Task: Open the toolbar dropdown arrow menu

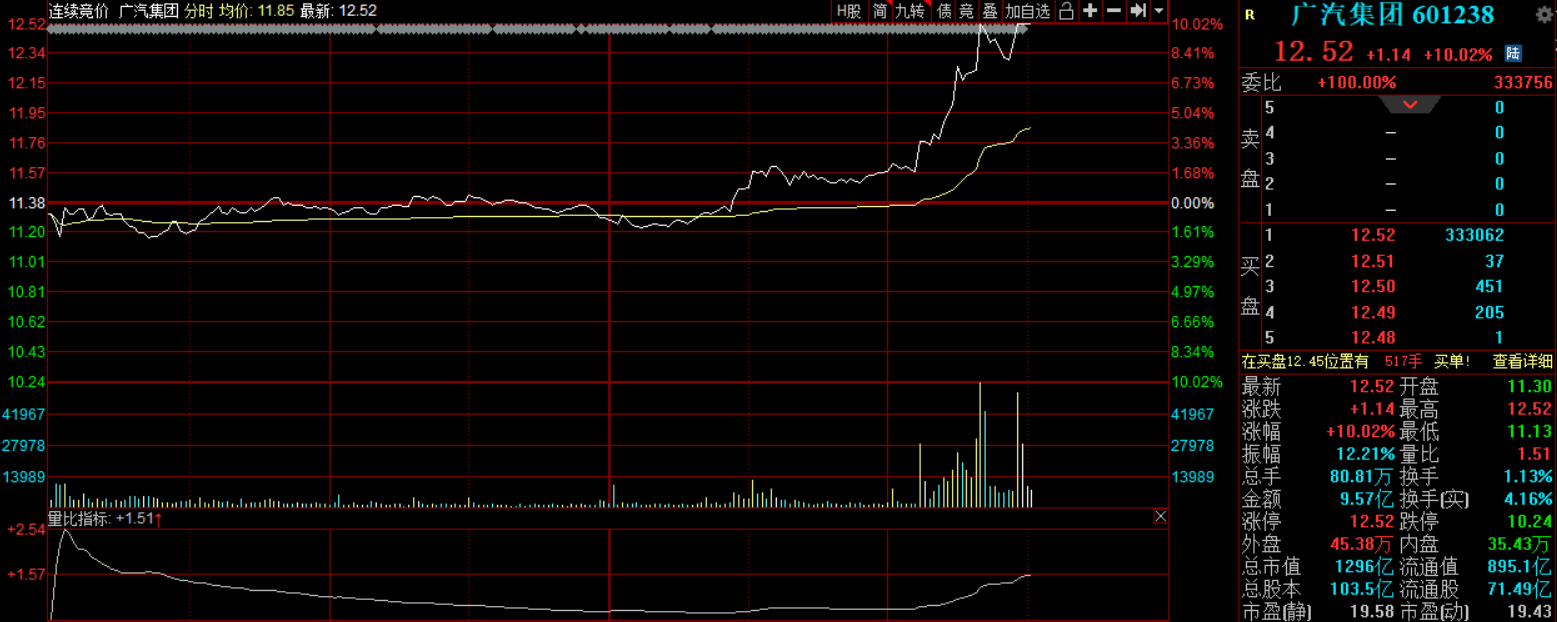Action: pos(1159,11)
